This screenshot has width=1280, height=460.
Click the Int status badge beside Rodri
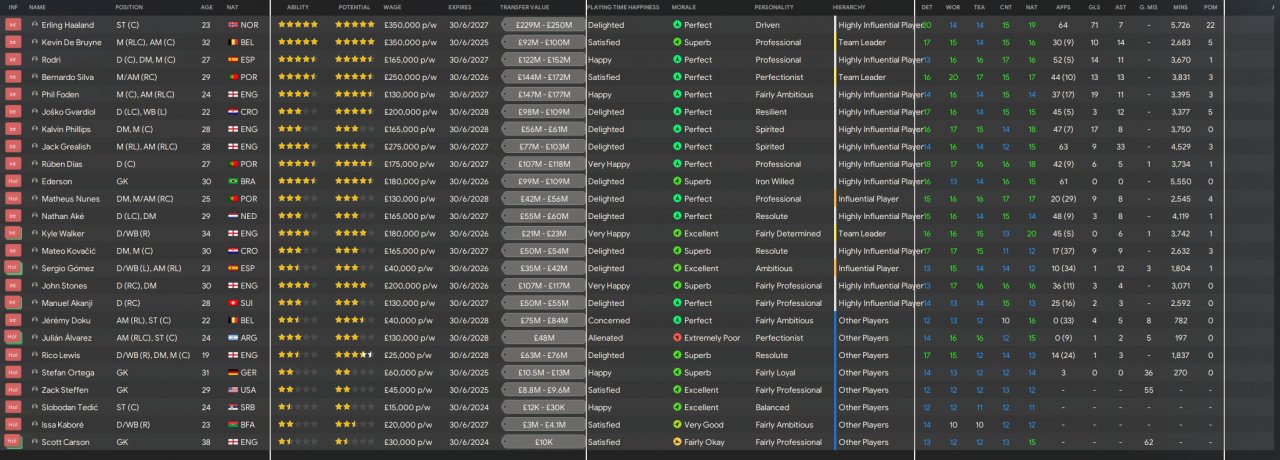point(13,59)
